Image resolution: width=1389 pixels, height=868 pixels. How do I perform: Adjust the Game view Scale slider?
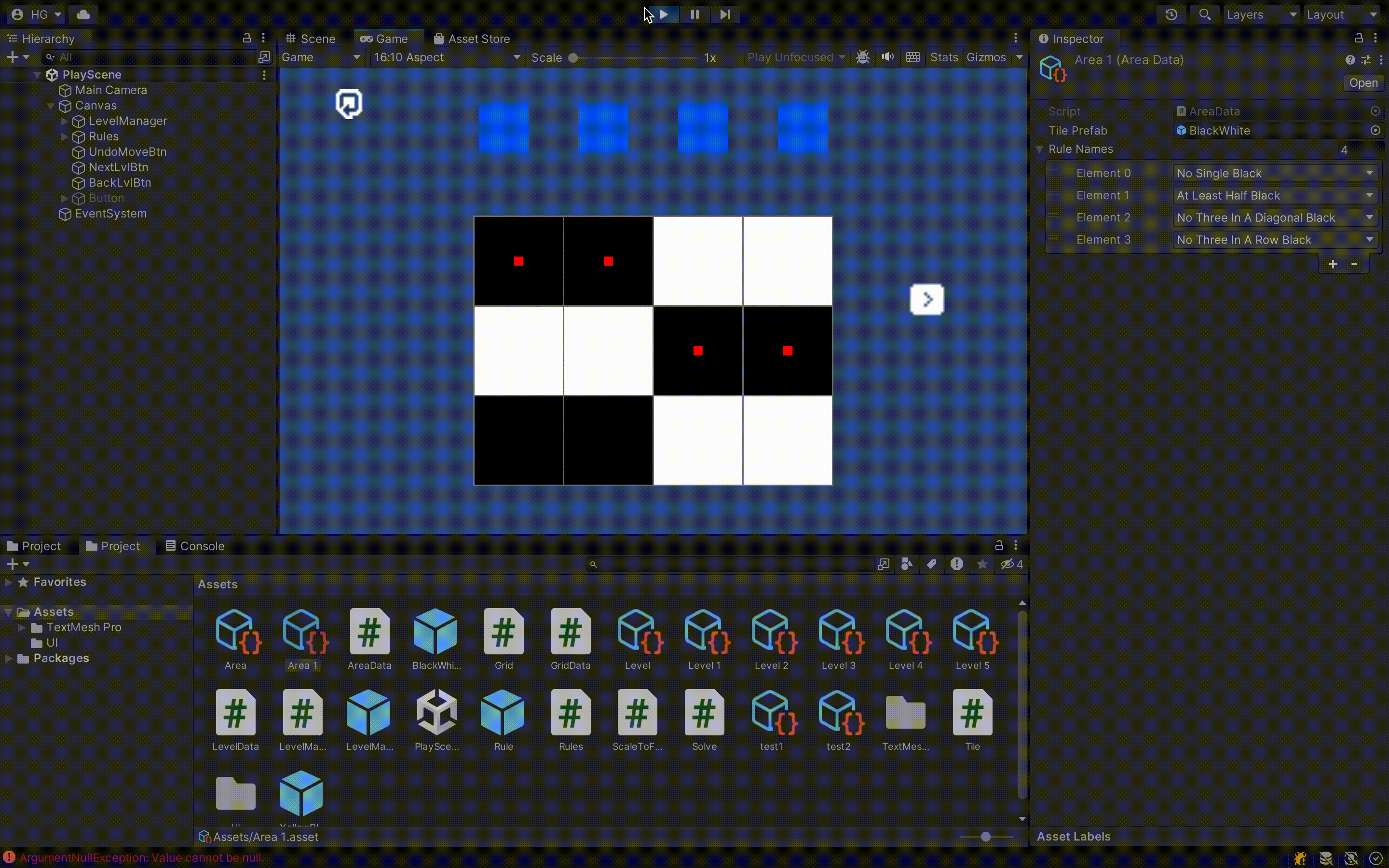(574, 57)
